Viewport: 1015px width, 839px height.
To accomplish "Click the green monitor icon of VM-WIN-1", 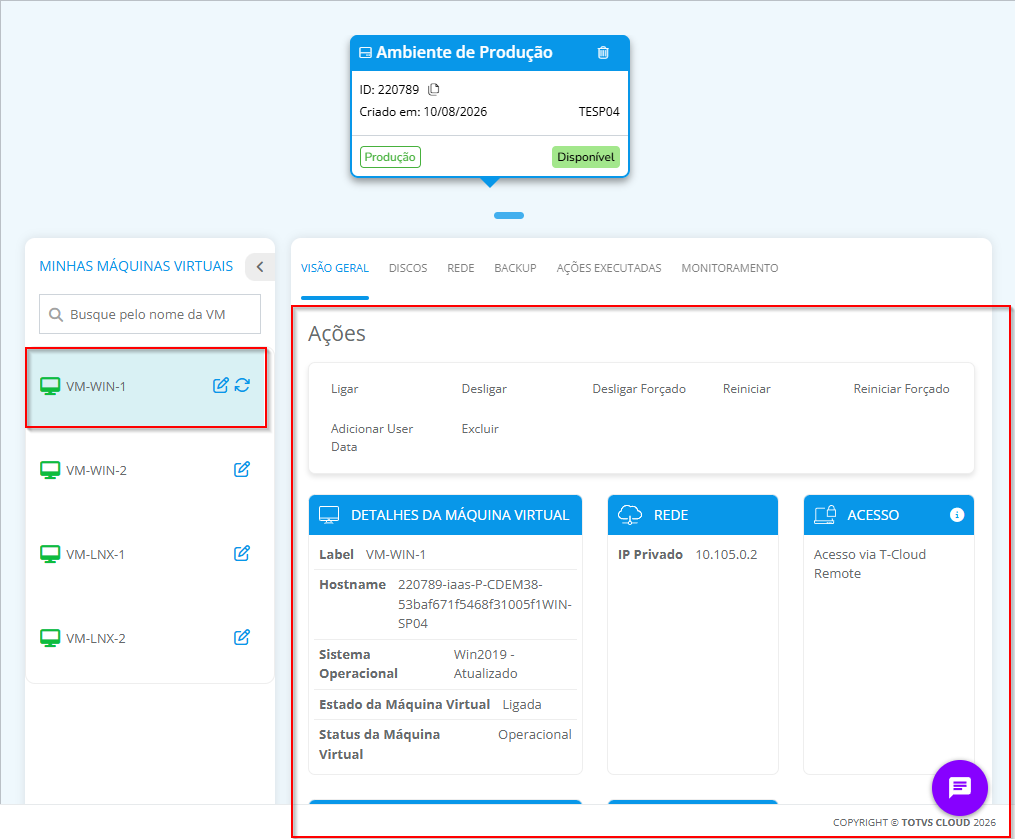I will (x=50, y=386).
